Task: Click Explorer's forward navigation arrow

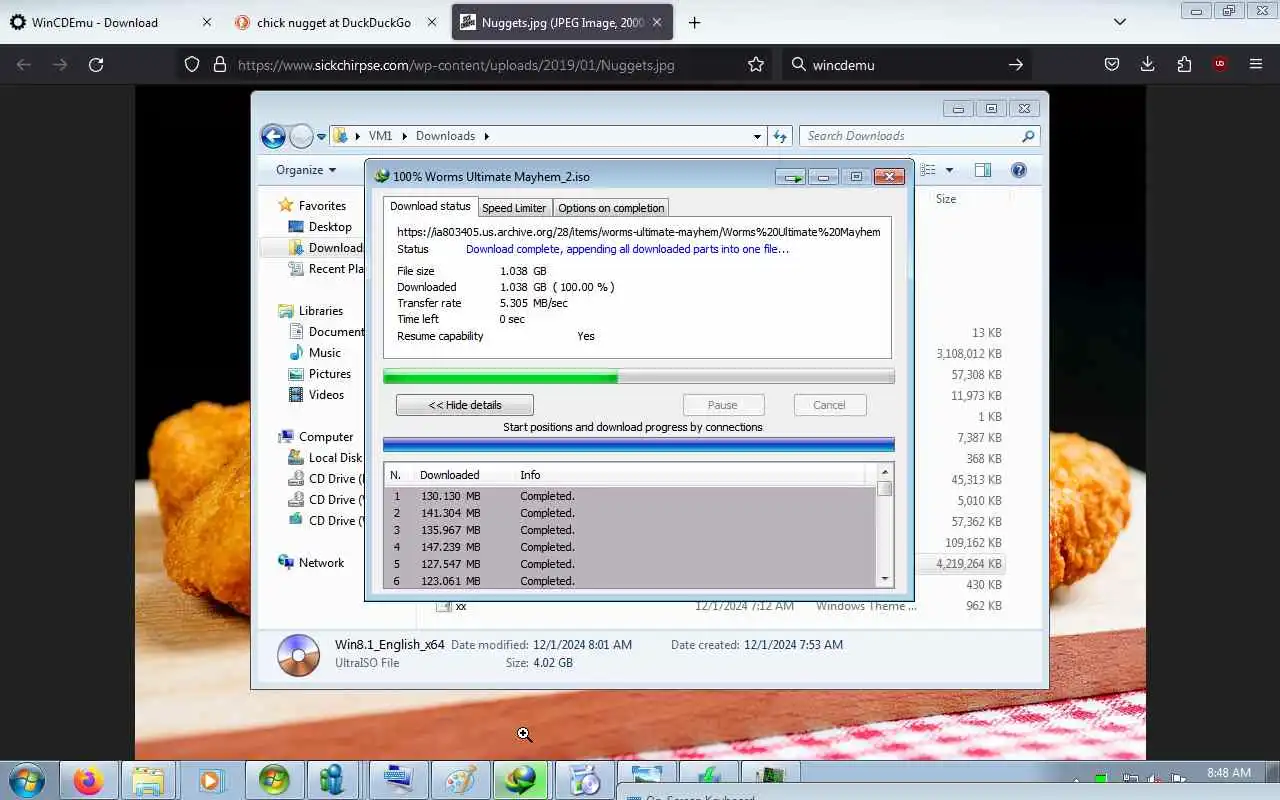Action: (x=301, y=136)
